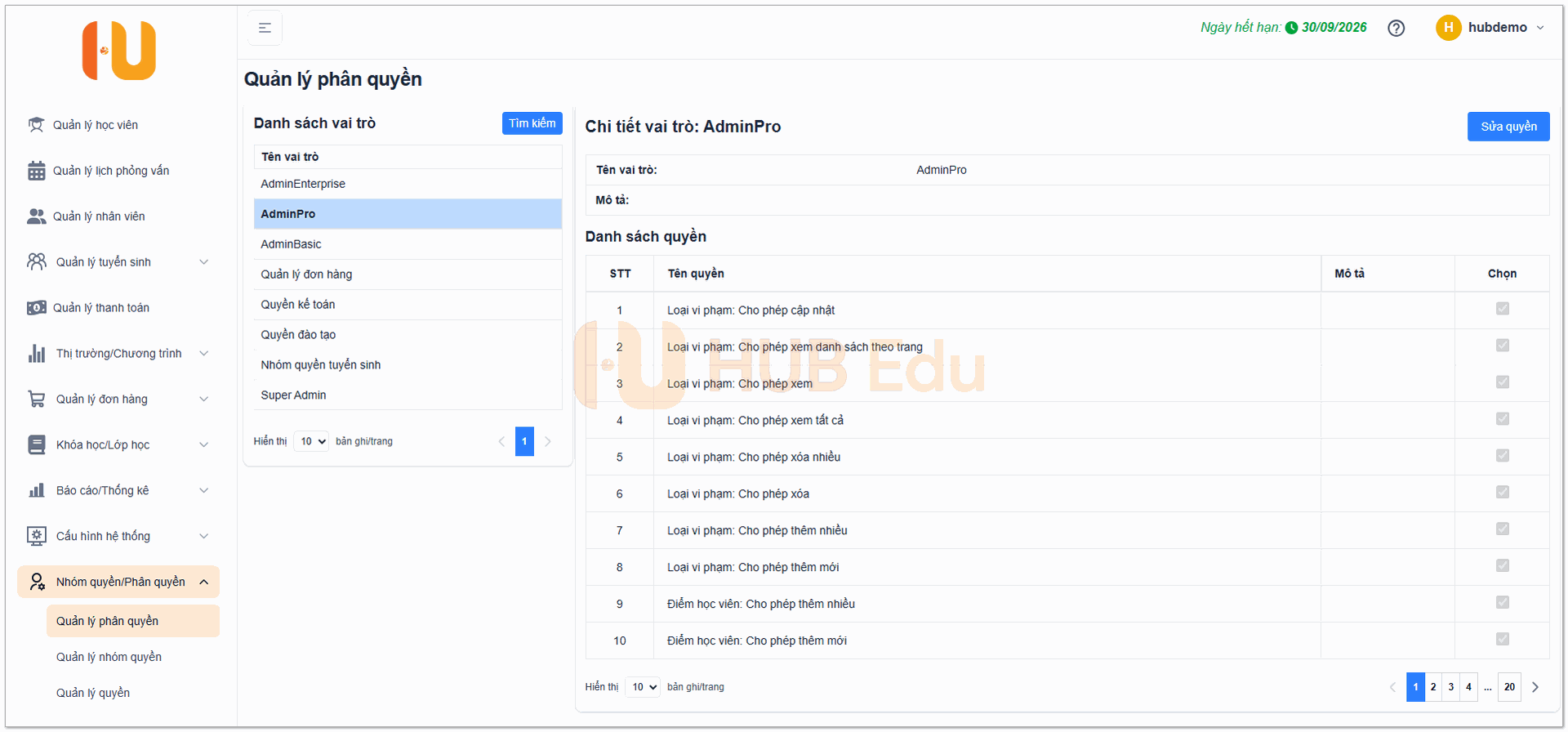Open Quản lý nhóm quyền submenu item
Image resolution: width=1568 pixels, height=732 pixels.
tap(109, 657)
